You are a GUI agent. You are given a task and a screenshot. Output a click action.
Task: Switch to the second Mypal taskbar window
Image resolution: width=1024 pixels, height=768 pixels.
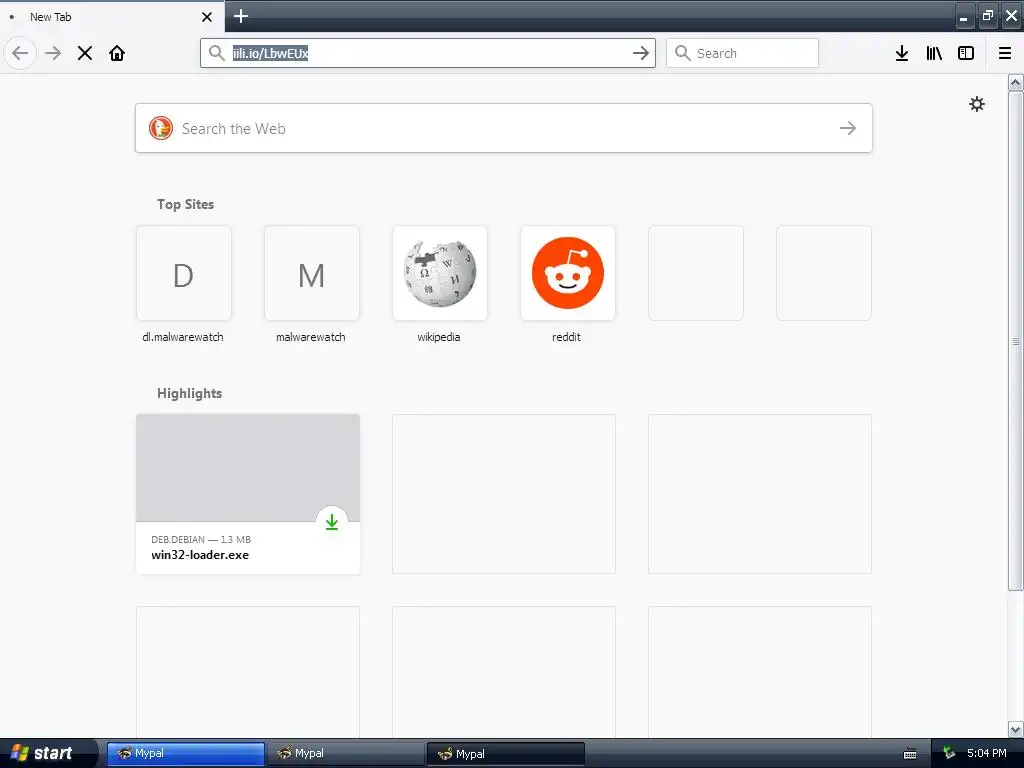coord(345,754)
